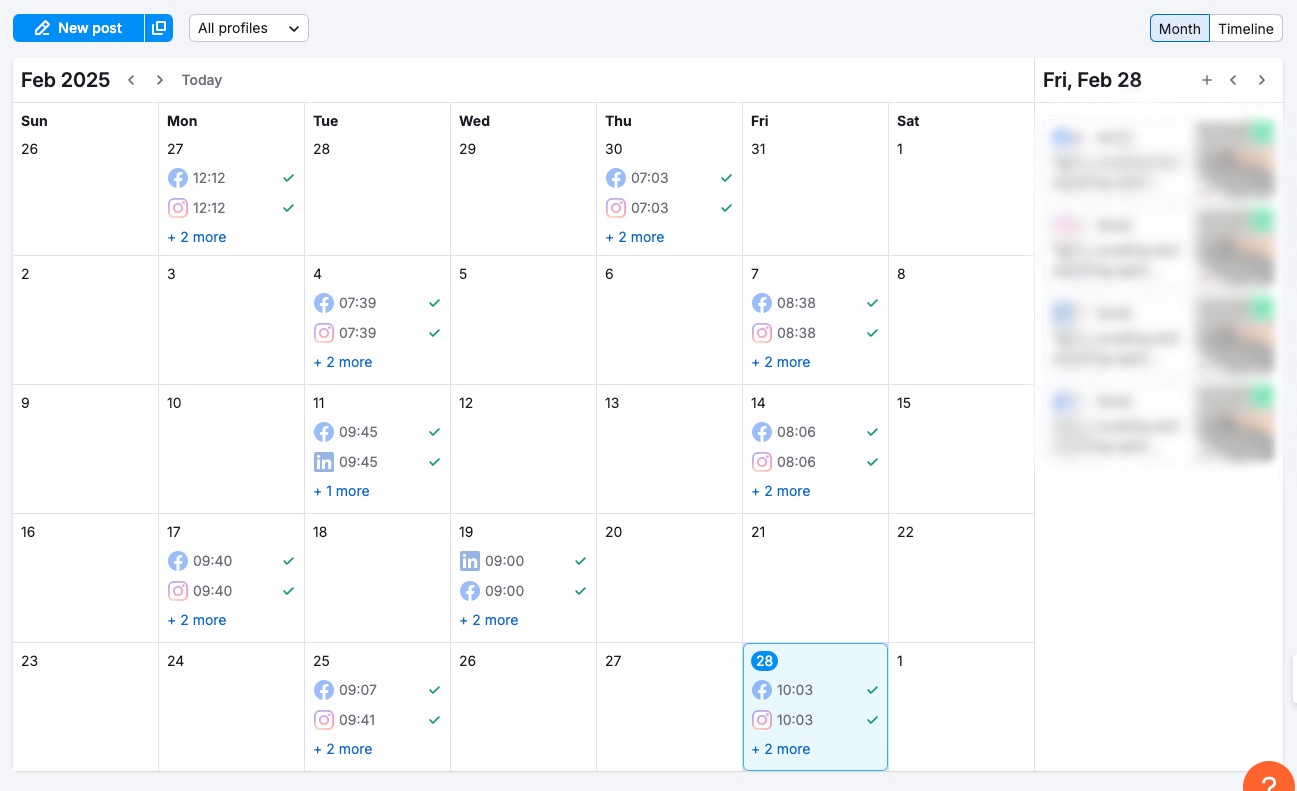
Task: Switch to Timeline view
Action: 1246,28
